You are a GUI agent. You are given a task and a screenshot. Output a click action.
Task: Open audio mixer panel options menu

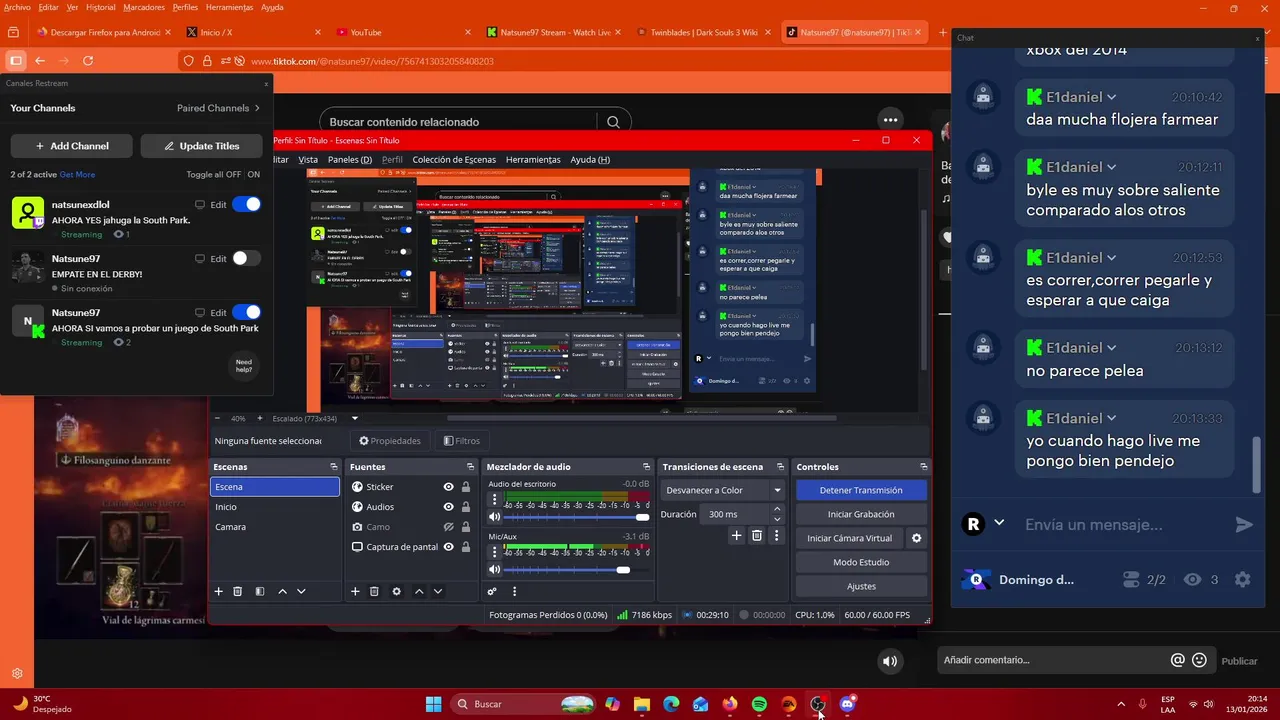(x=515, y=591)
